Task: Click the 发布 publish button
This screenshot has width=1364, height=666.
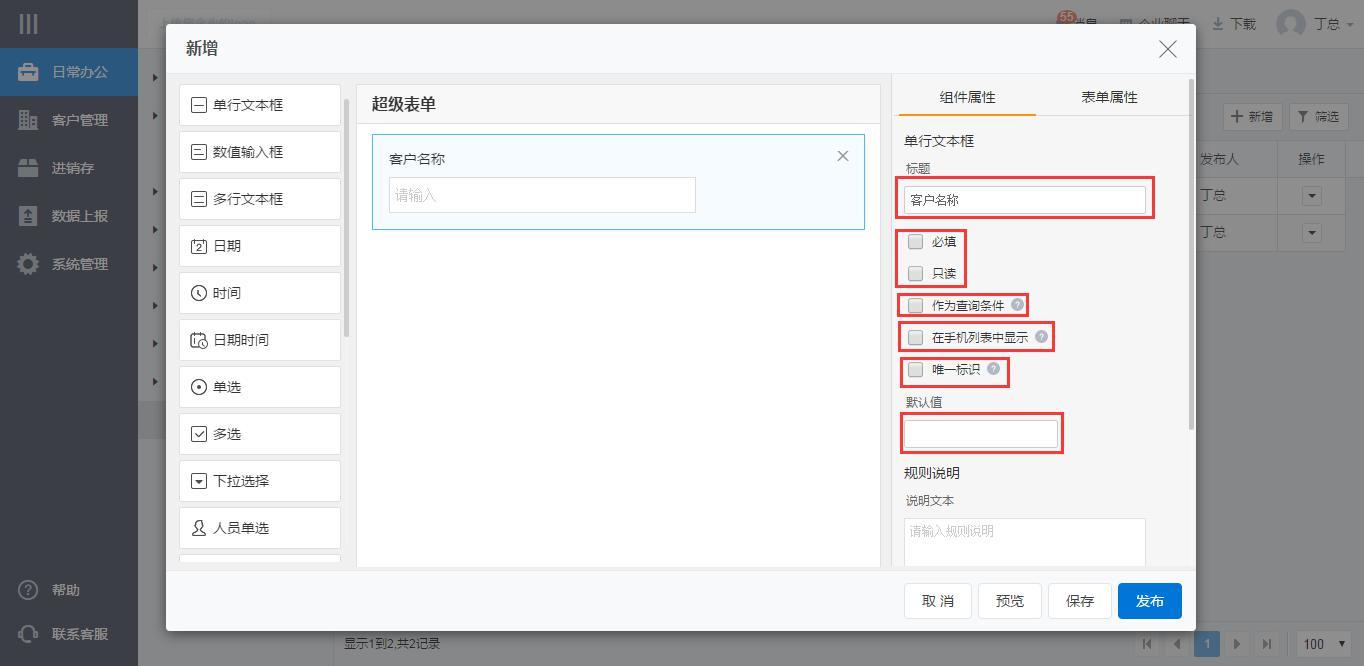Action: point(1149,601)
